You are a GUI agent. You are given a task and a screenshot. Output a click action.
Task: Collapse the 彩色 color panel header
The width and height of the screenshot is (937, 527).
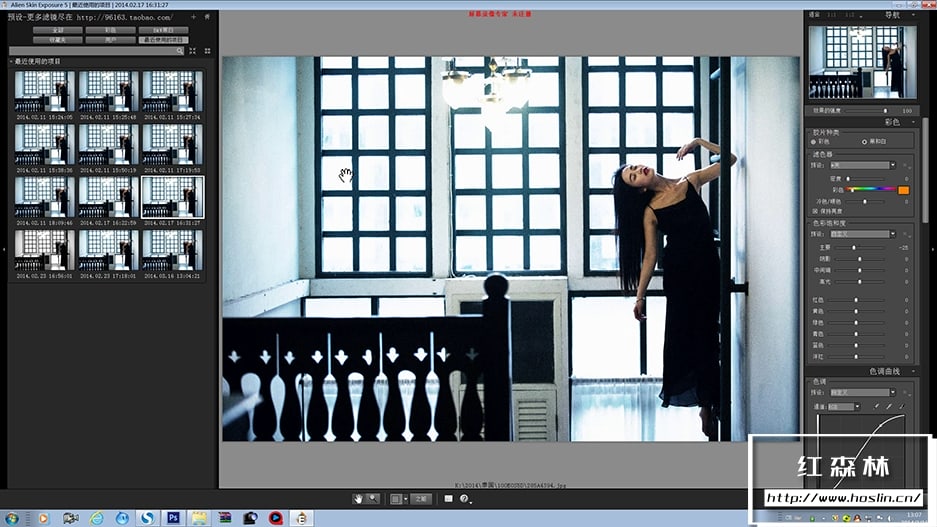pyautogui.click(x=914, y=122)
